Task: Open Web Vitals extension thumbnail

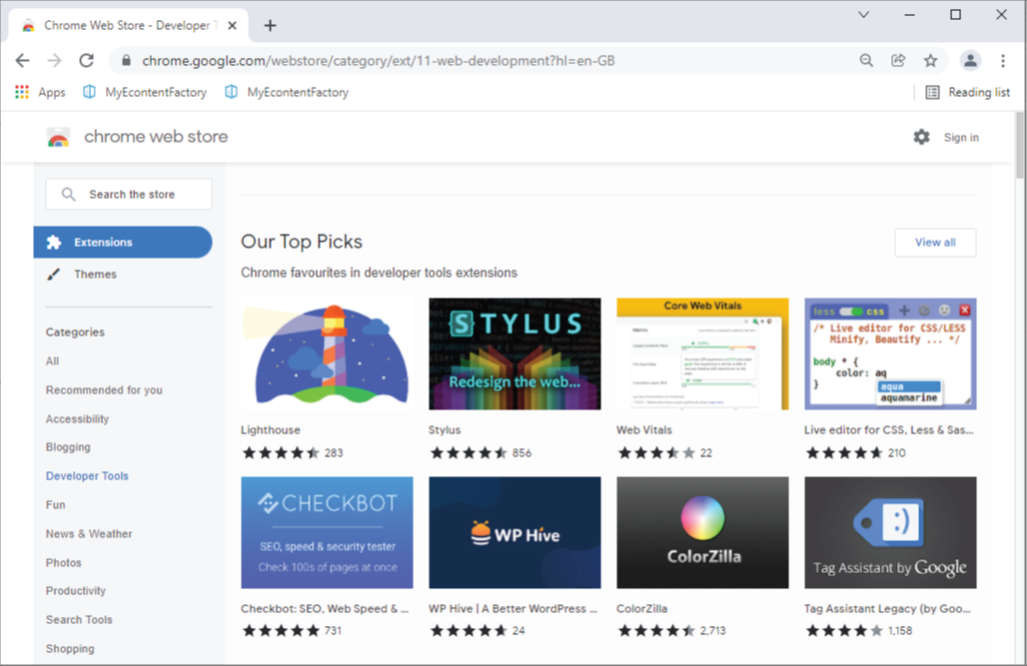Action: click(x=702, y=354)
